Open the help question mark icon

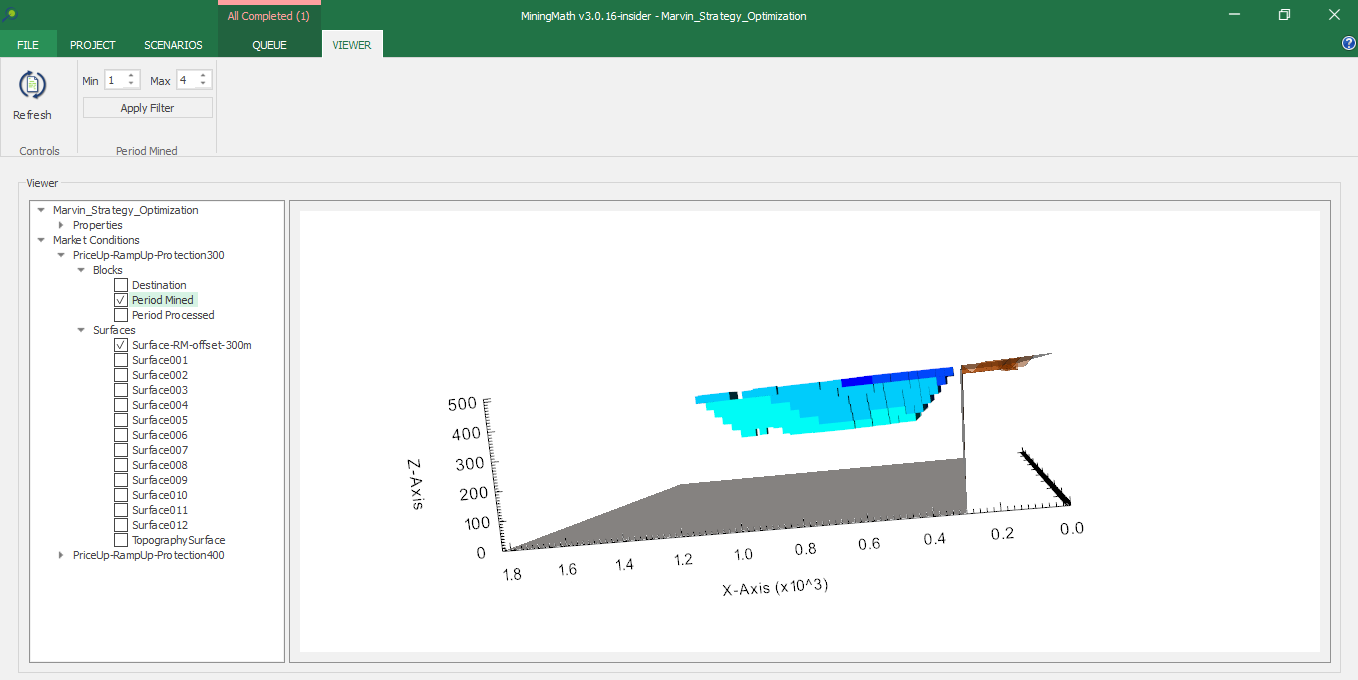[x=1348, y=44]
